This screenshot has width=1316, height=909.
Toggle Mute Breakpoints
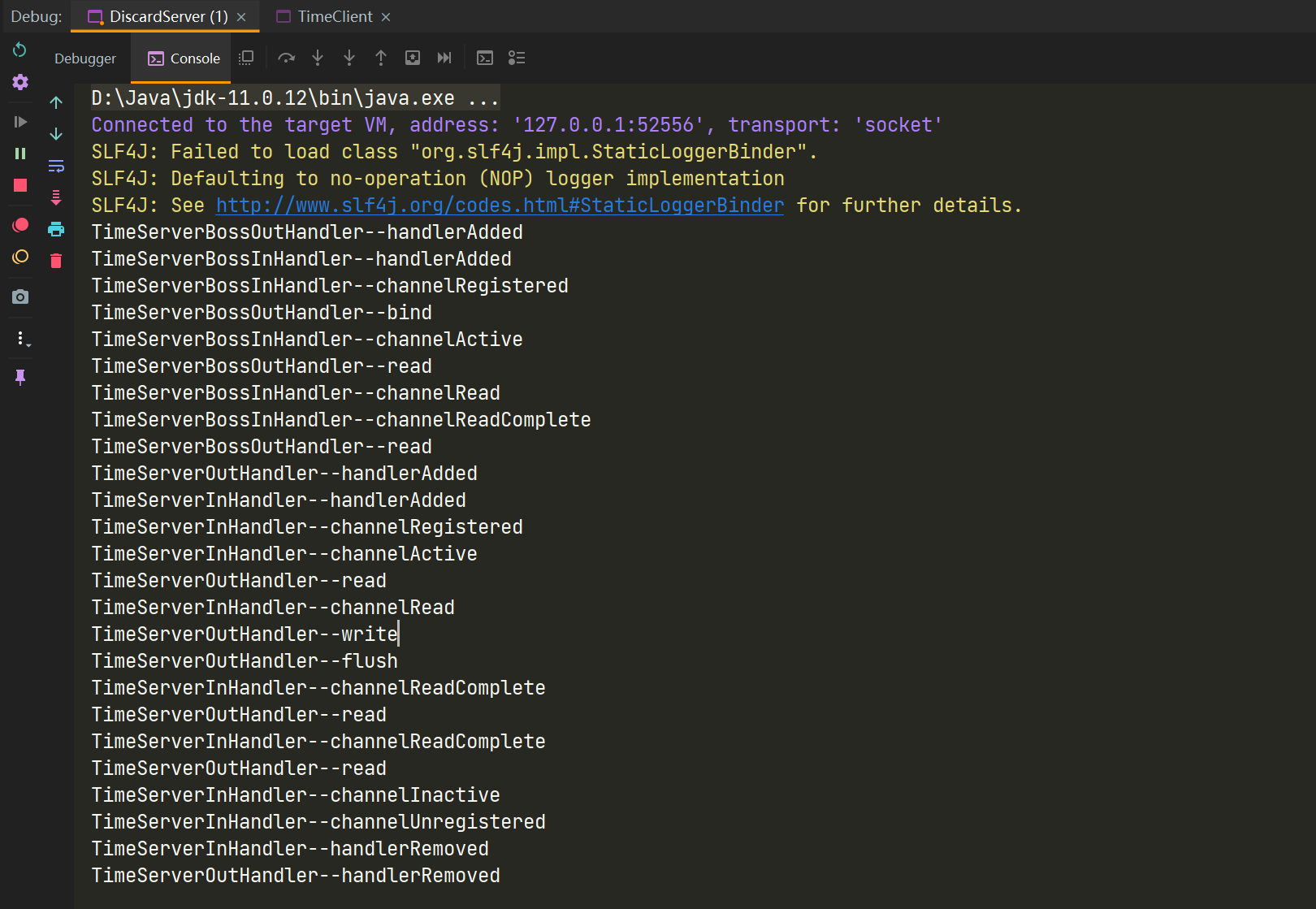pos(20,257)
